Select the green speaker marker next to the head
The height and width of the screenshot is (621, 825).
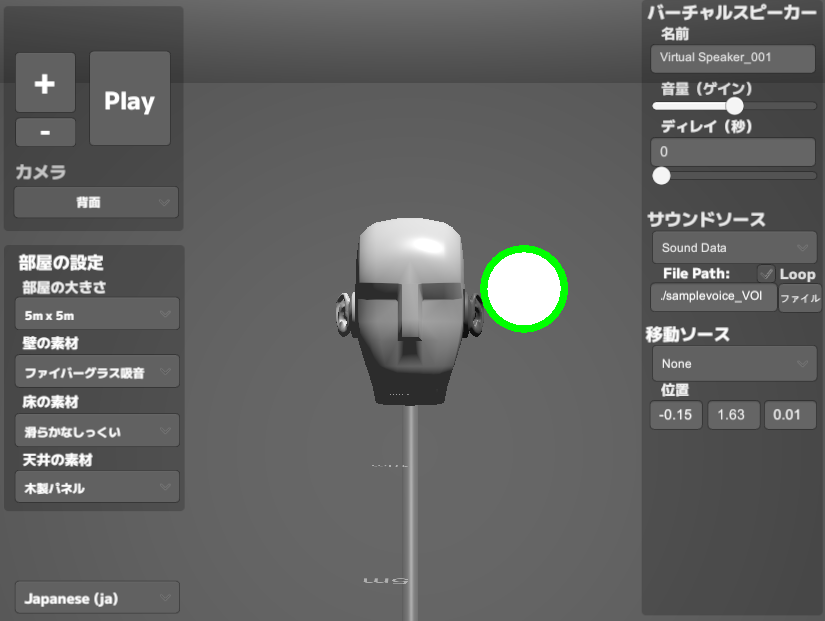tap(524, 287)
